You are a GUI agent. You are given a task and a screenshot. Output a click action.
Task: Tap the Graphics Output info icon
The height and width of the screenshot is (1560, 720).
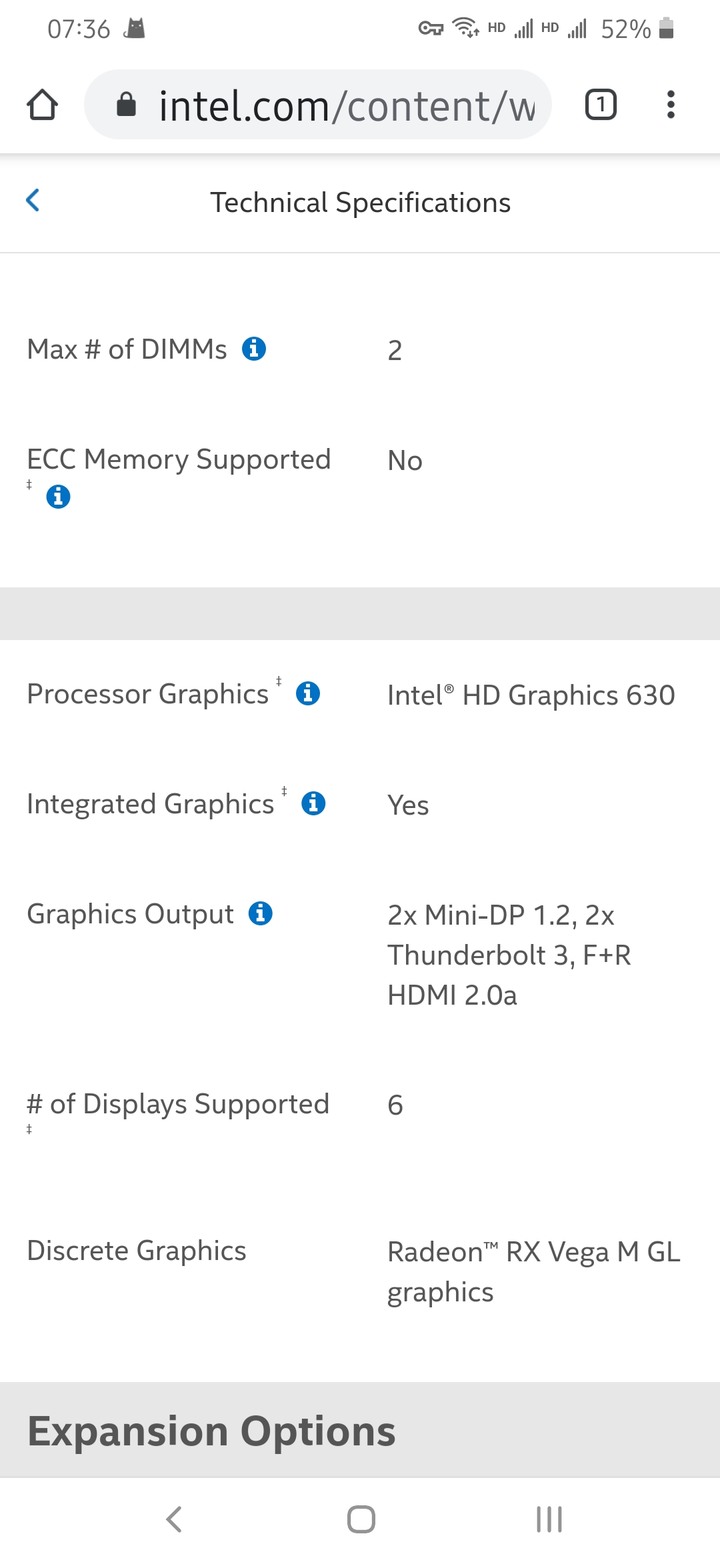(x=260, y=913)
